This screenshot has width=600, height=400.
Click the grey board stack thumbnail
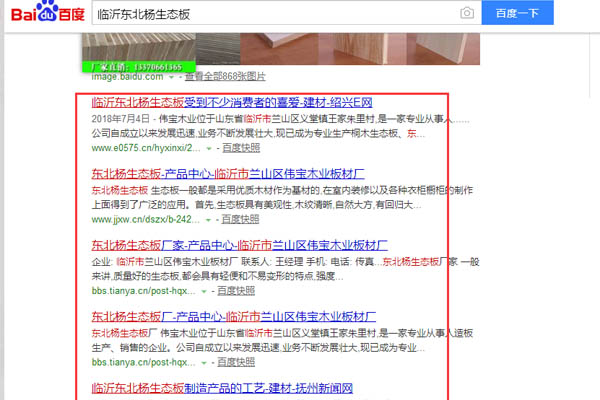pyautogui.click(x=218, y=49)
